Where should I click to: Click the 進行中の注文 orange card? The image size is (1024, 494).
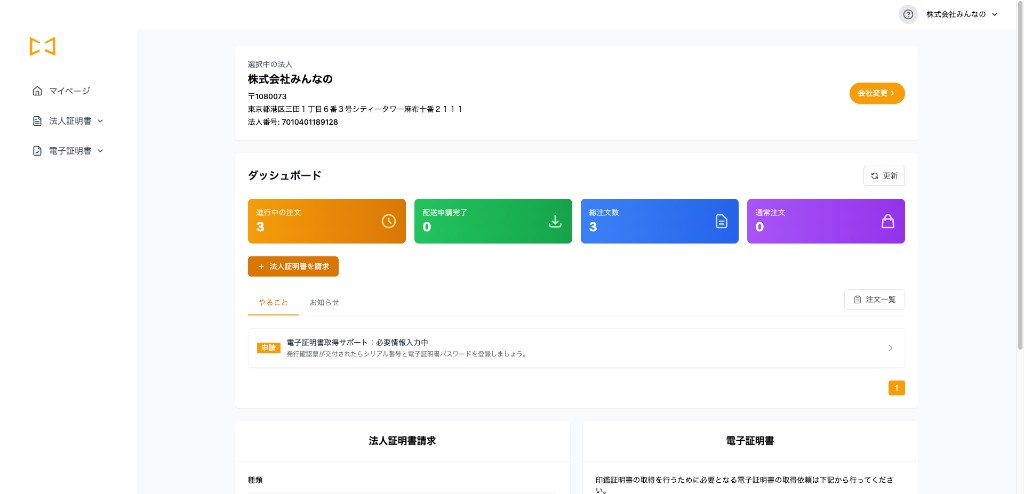pyautogui.click(x=327, y=222)
